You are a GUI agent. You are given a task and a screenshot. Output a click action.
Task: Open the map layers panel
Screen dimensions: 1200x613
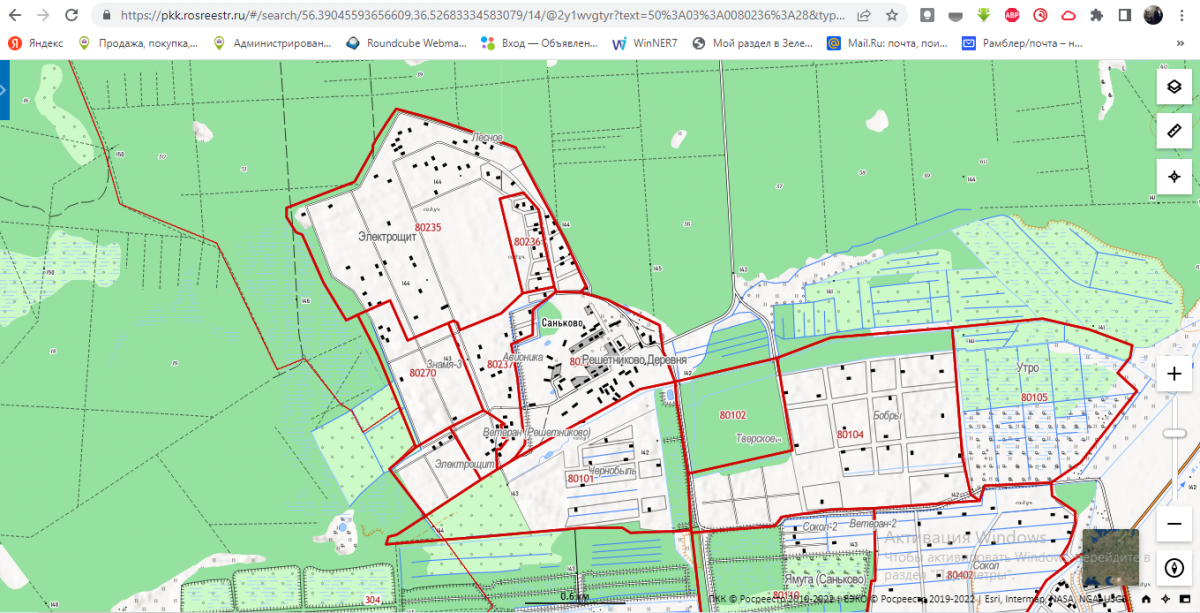1174,87
